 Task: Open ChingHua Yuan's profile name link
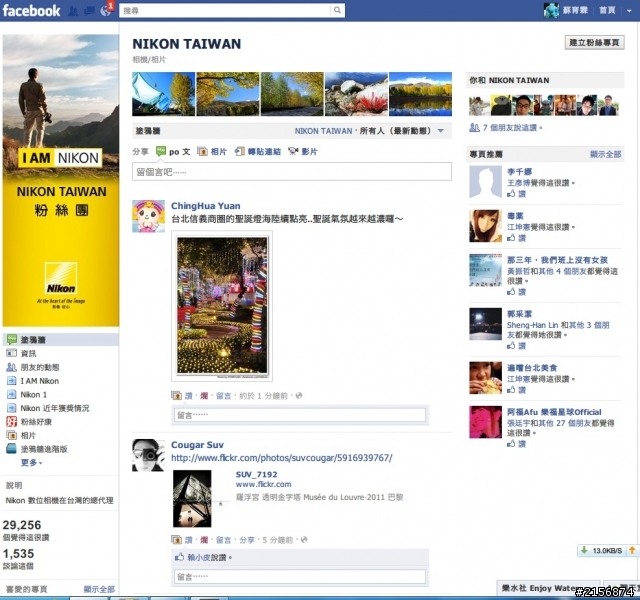[205, 206]
